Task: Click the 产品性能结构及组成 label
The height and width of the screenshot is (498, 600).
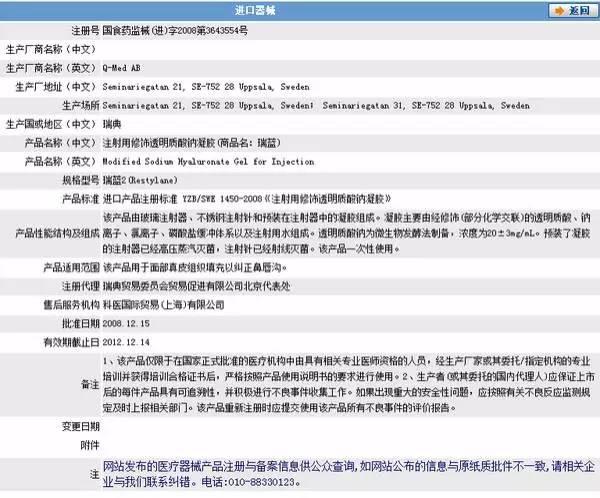Action: pyautogui.click(x=57, y=233)
